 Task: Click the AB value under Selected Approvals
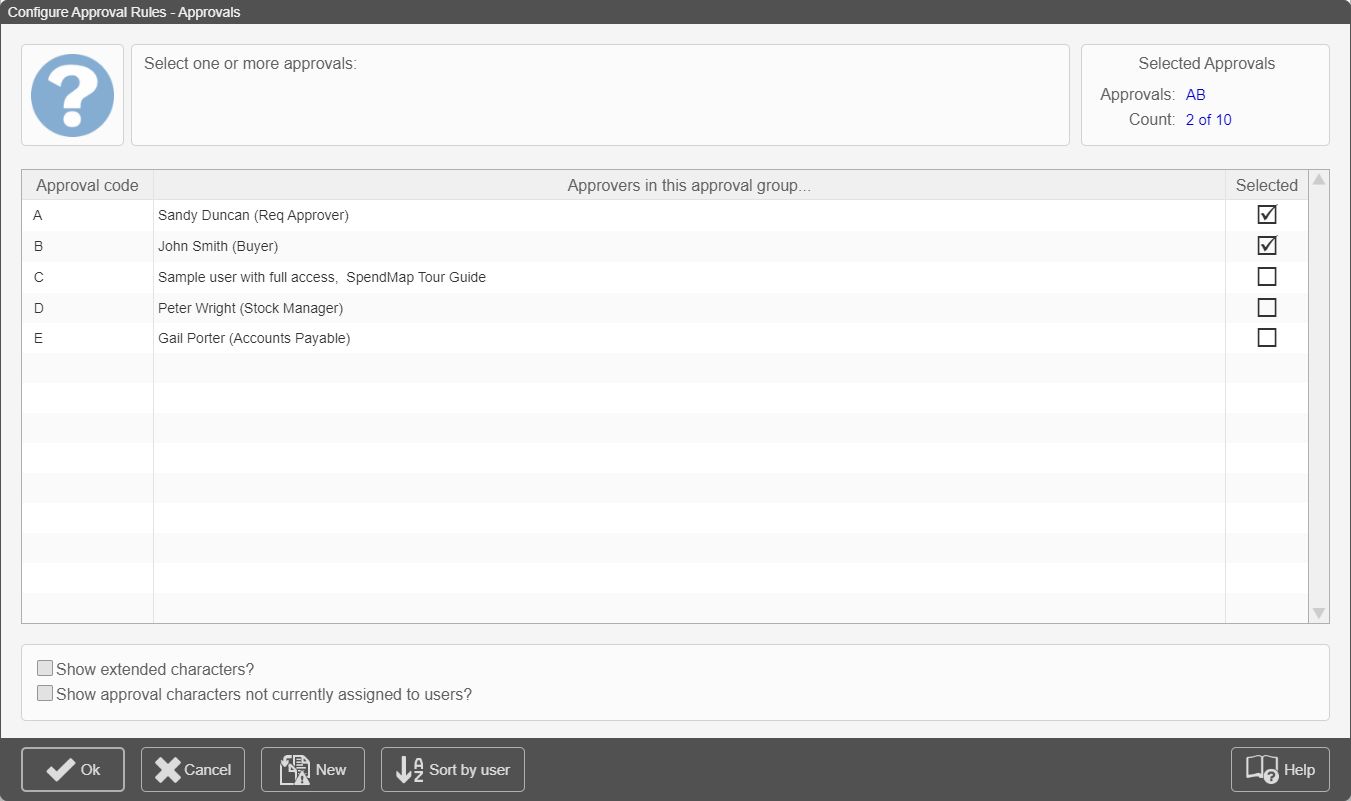pos(1196,95)
